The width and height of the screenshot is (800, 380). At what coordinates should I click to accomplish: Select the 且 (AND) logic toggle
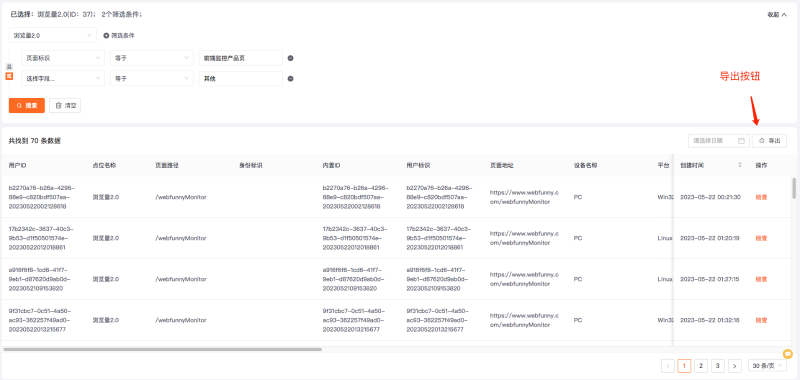(x=9, y=67)
